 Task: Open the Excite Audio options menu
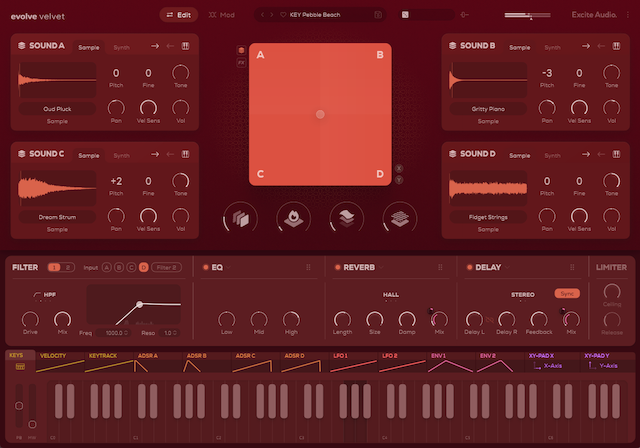pyautogui.click(x=628, y=15)
